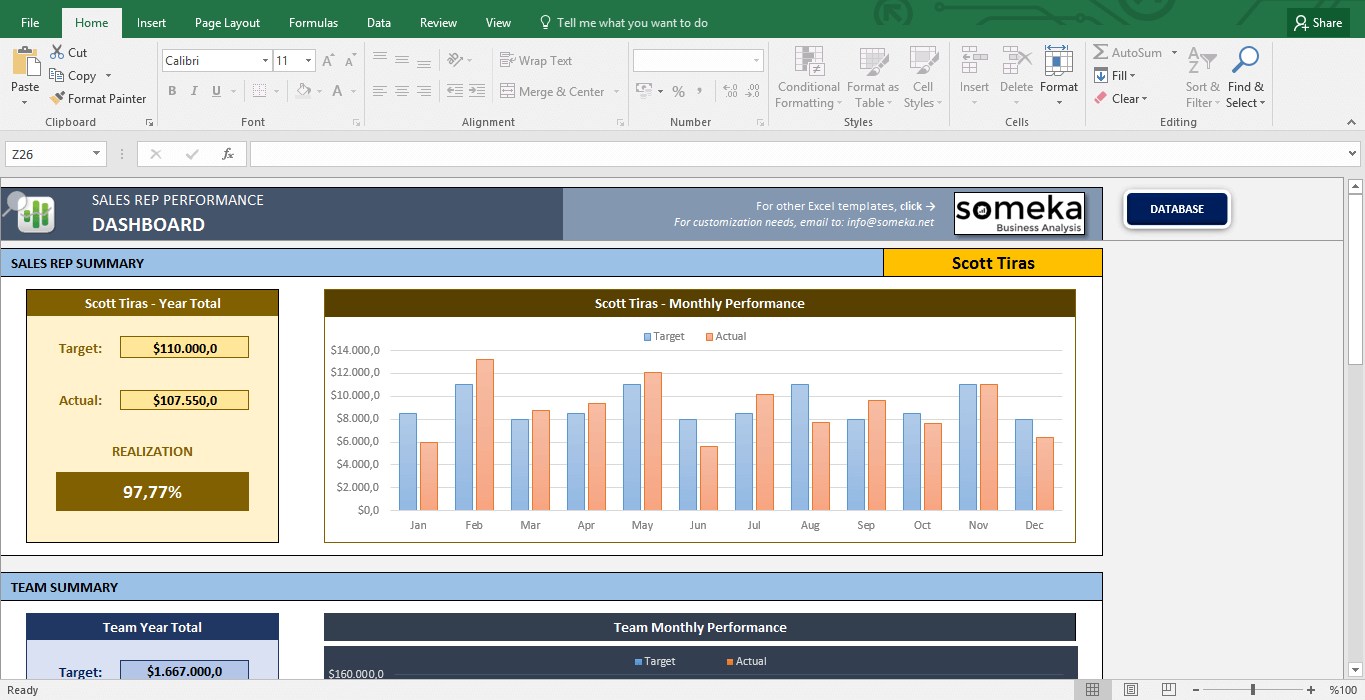This screenshot has width=1365, height=700.
Task: Open the font size dropdown
Action: pyautogui.click(x=308, y=61)
